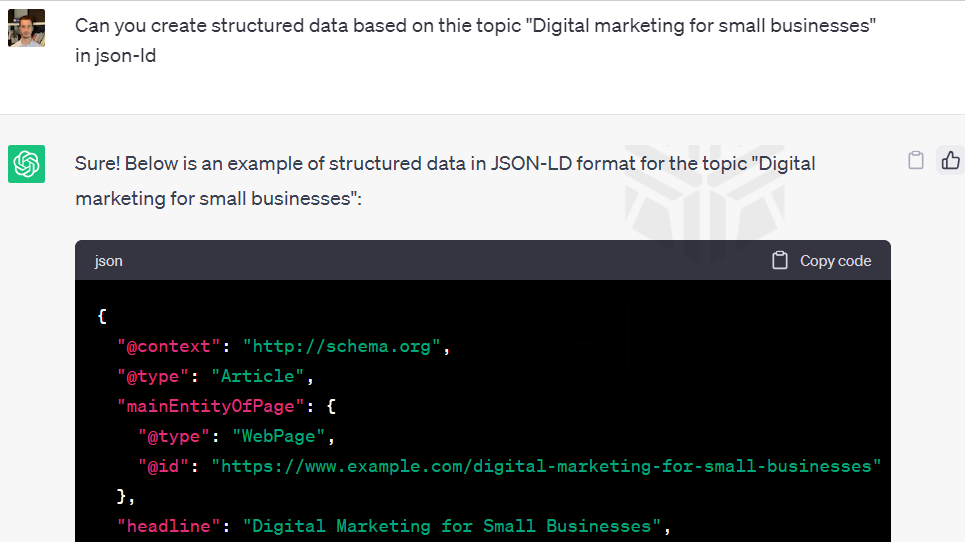Click the "Digital Marketing for Small Businesses" headline value
The height and width of the screenshot is (542, 965).
pyautogui.click(x=452, y=527)
